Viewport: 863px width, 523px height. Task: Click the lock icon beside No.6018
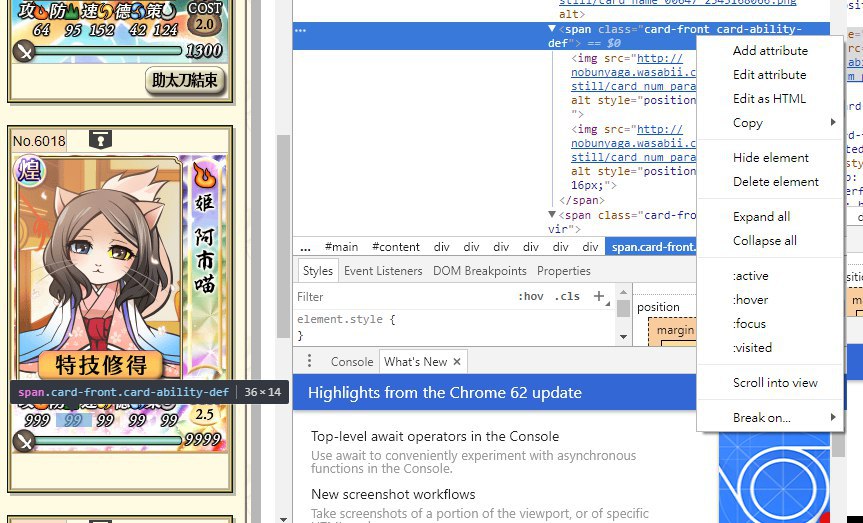100,140
